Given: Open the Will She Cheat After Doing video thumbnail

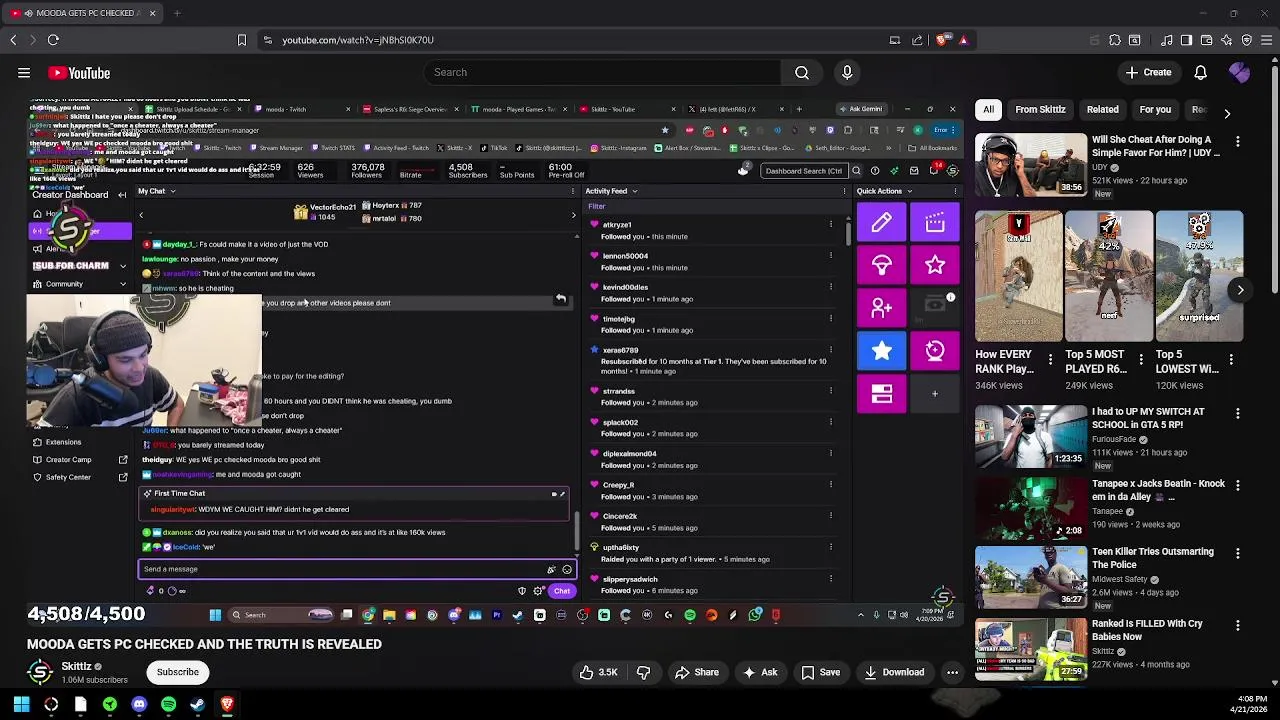Looking at the screenshot, I should [x=1031, y=165].
